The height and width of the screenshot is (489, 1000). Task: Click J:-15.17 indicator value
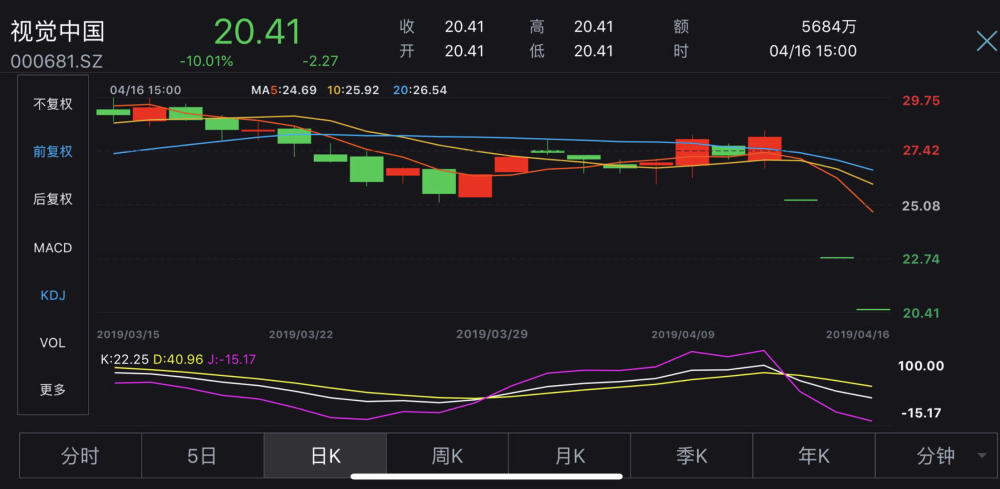(x=232, y=360)
